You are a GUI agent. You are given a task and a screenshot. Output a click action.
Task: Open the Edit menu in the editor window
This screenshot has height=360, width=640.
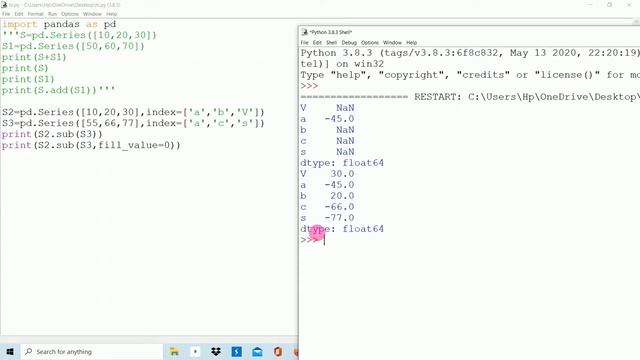coord(19,14)
